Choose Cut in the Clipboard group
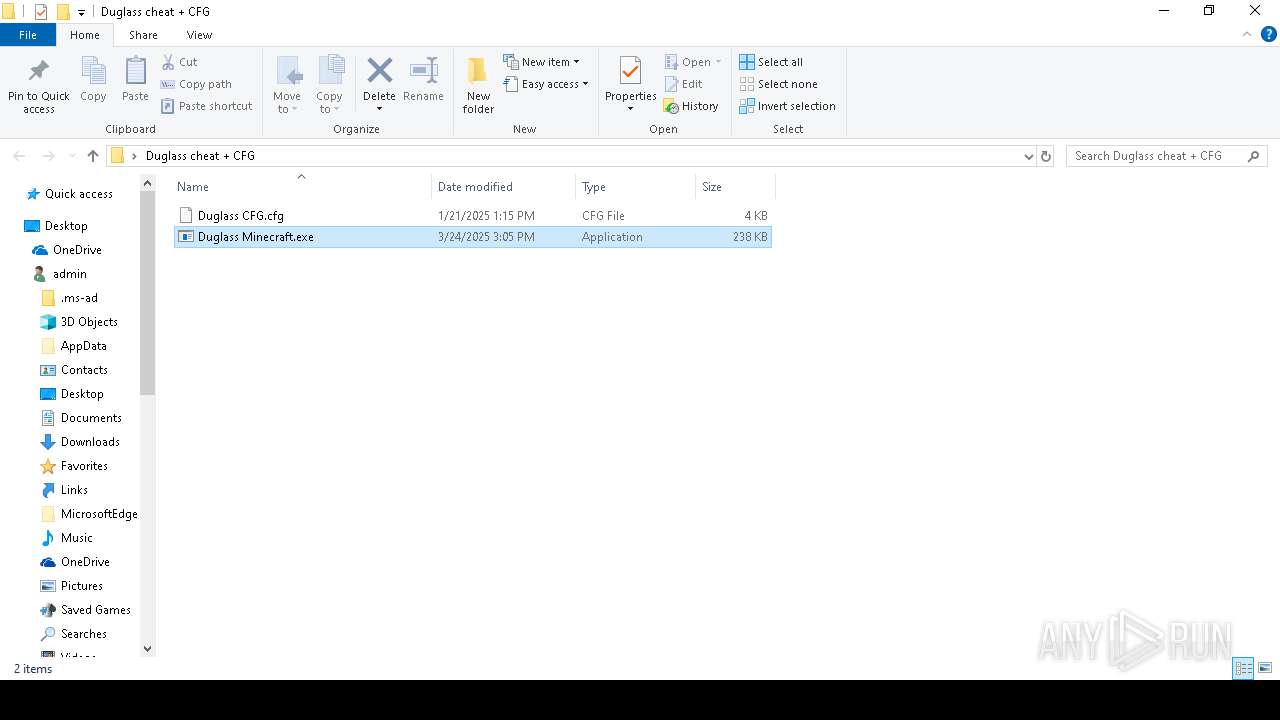 pyautogui.click(x=180, y=62)
